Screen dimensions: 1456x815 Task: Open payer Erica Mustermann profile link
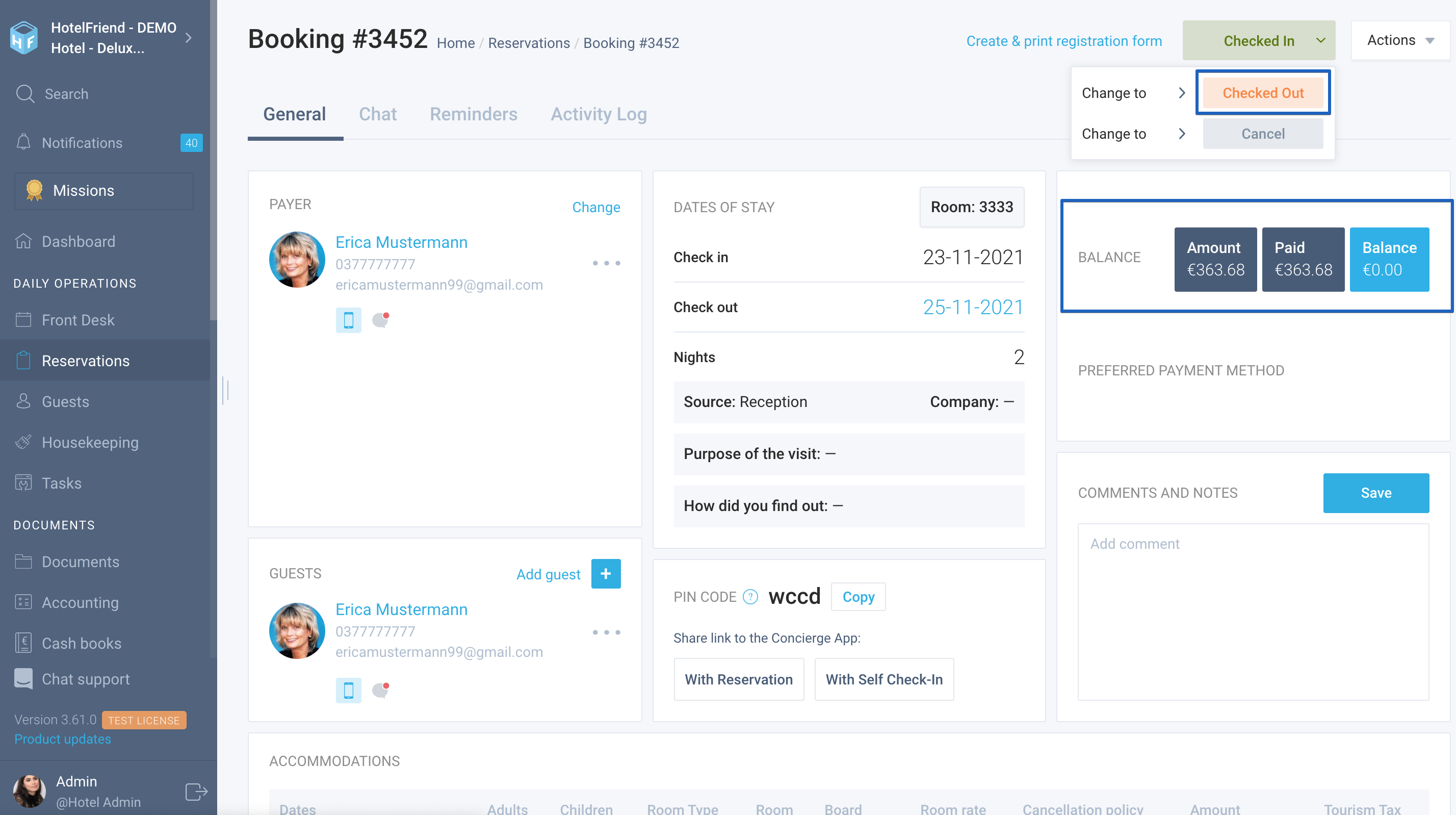pyautogui.click(x=401, y=242)
